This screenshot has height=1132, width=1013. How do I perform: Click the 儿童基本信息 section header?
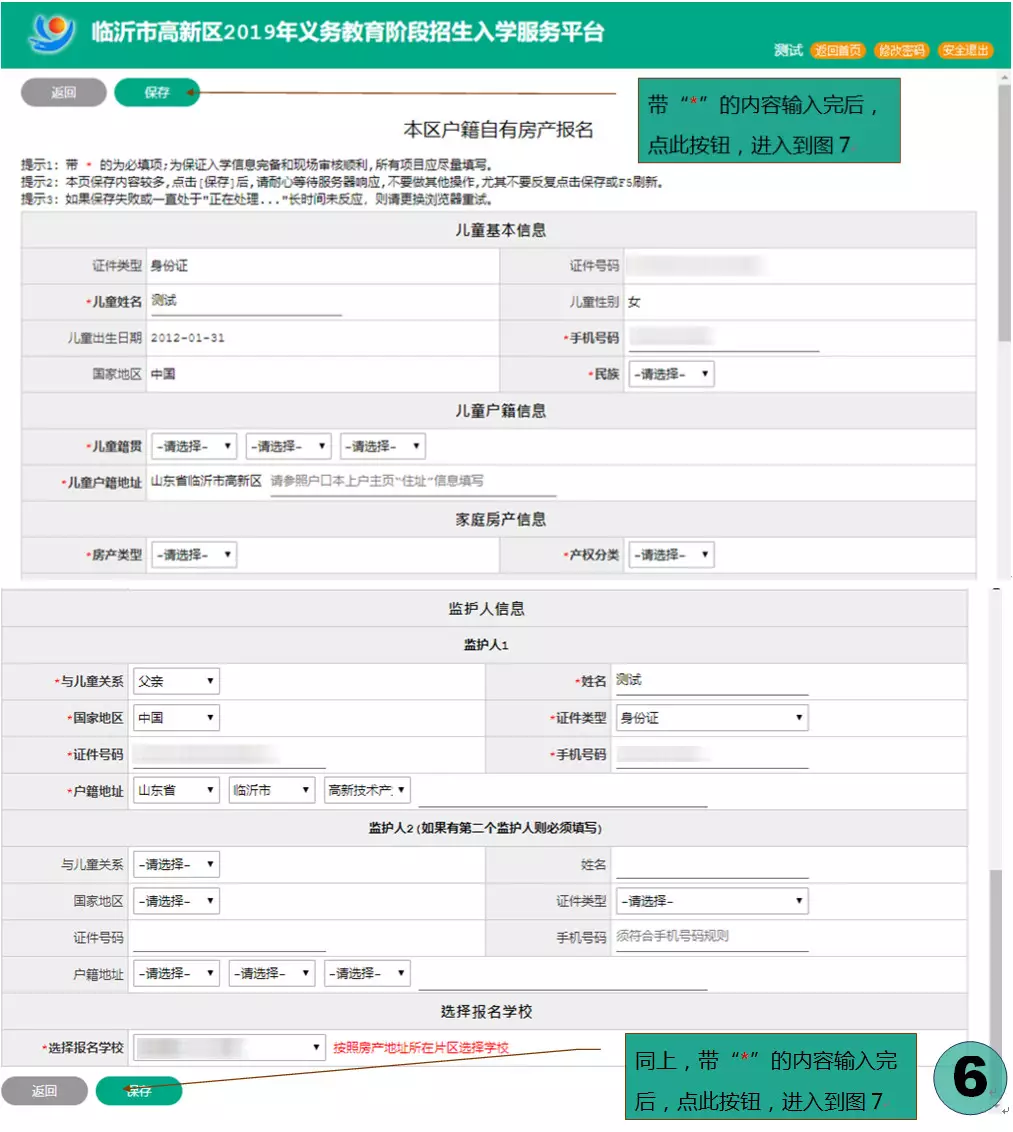(x=500, y=230)
